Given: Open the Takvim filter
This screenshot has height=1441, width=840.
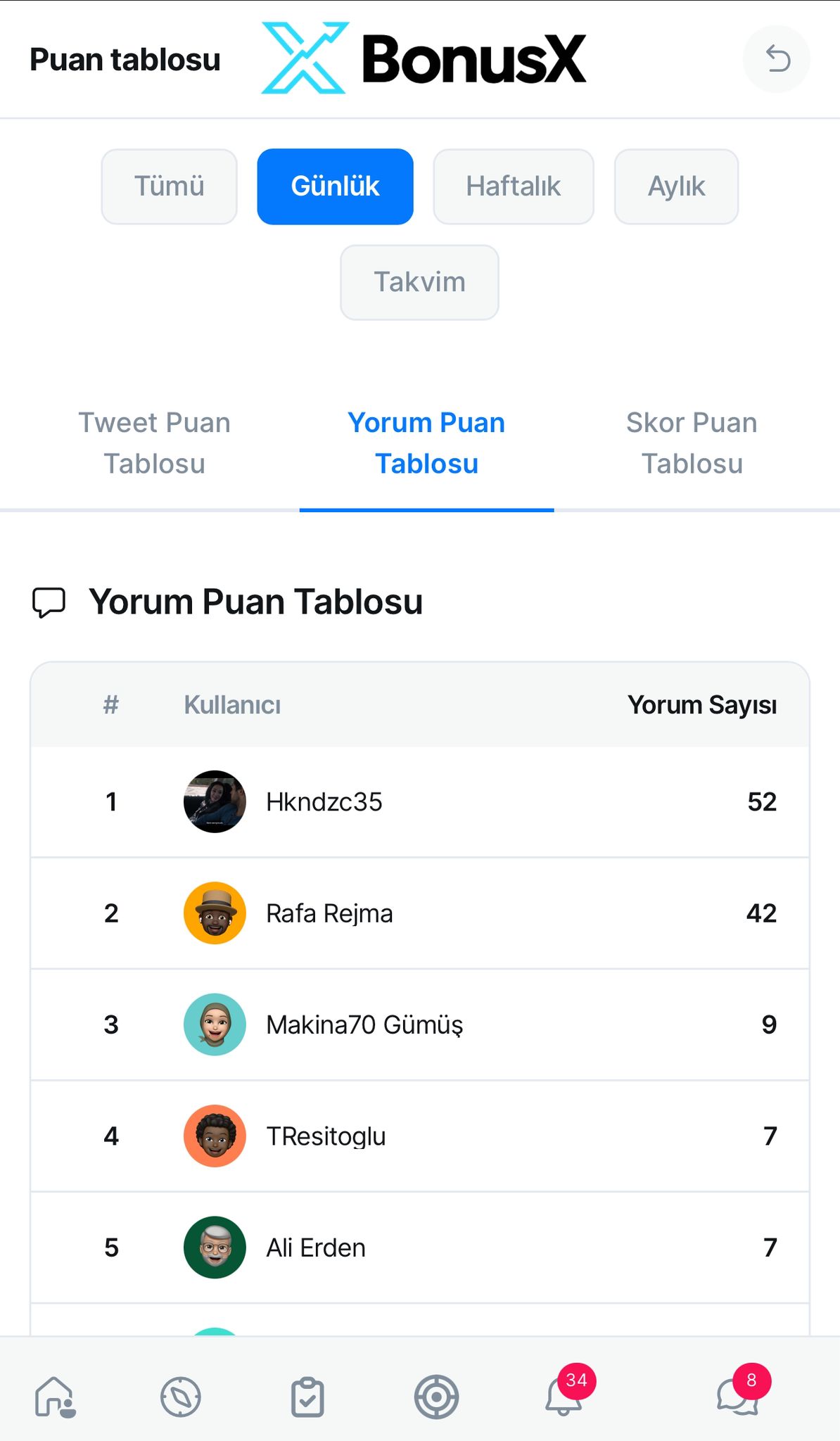Looking at the screenshot, I should click(x=419, y=282).
